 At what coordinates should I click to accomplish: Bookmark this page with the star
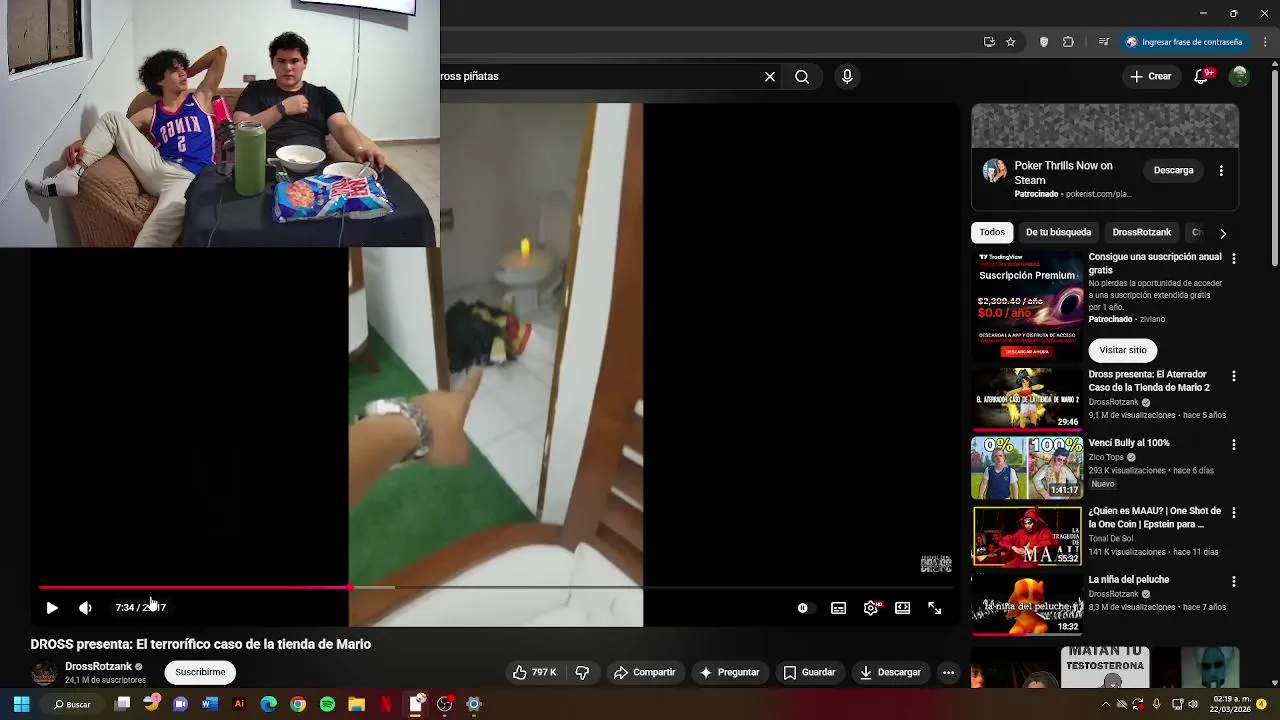click(1011, 42)
